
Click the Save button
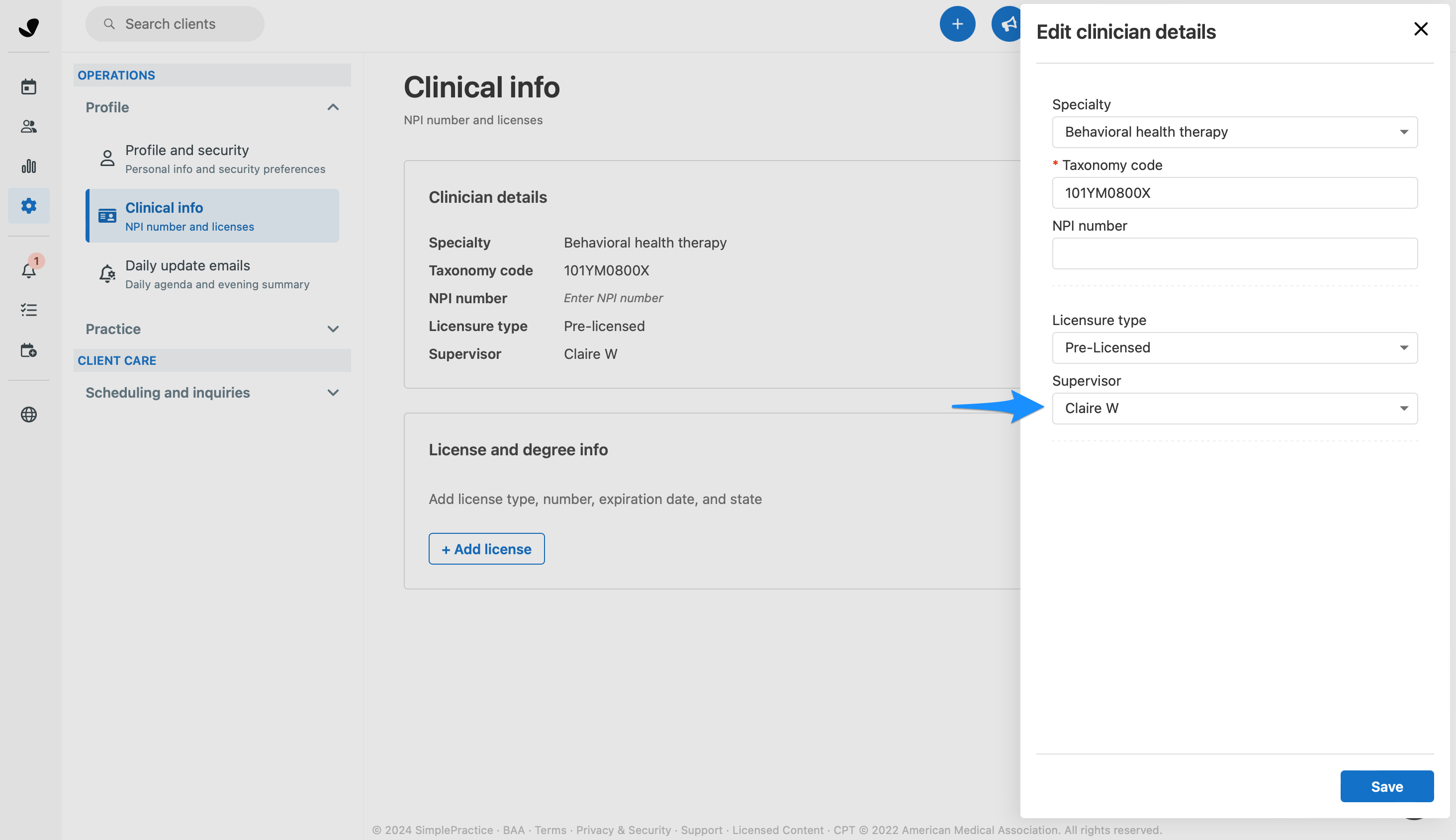1386,786
